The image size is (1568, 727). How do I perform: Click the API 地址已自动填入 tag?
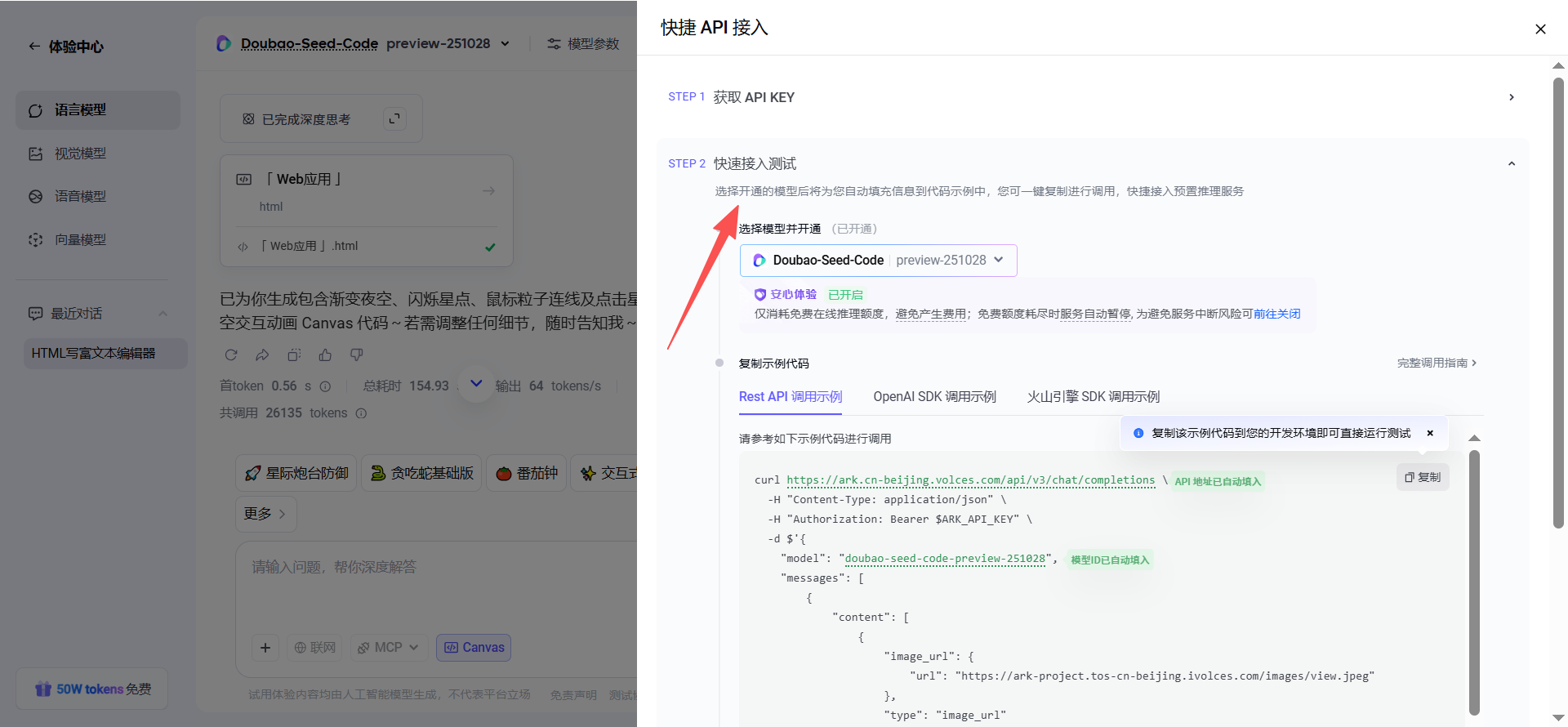[x=1218, y=481]
